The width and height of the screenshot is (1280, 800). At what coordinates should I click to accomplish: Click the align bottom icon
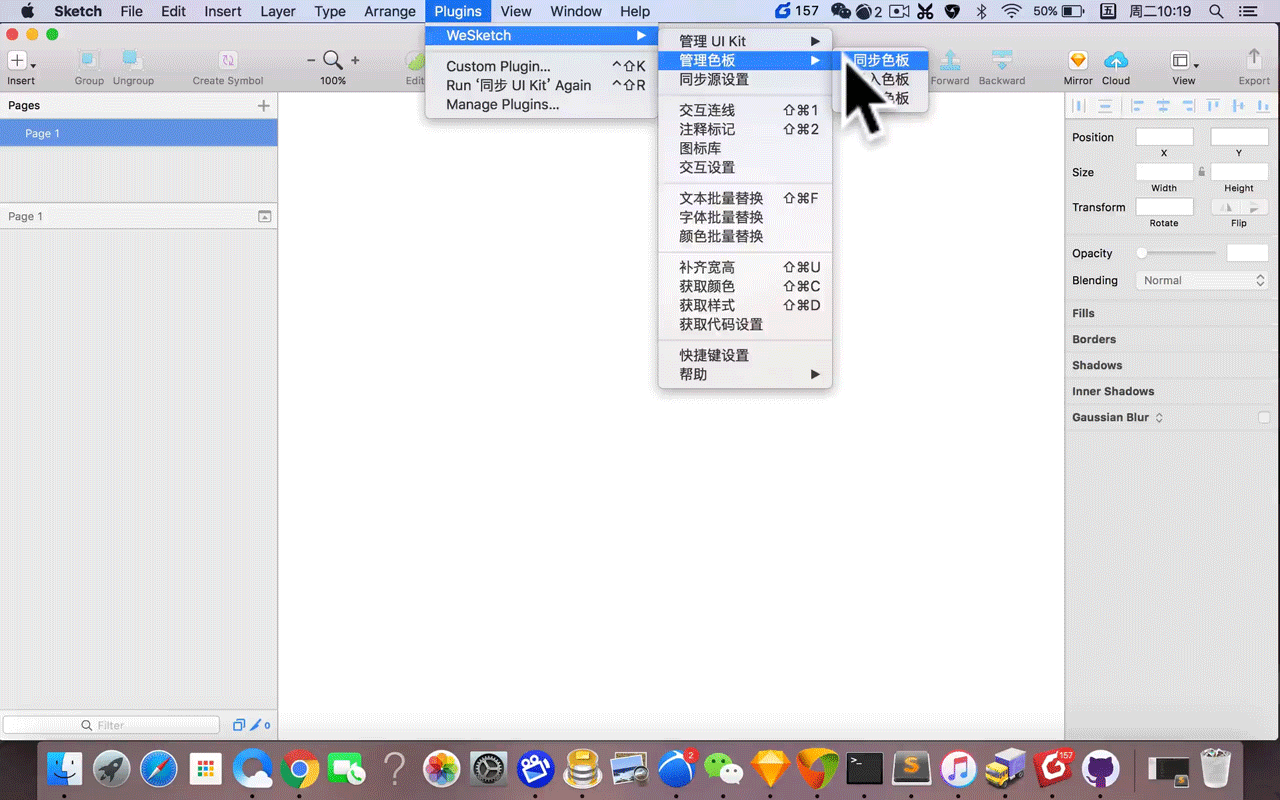point(1263,105)
